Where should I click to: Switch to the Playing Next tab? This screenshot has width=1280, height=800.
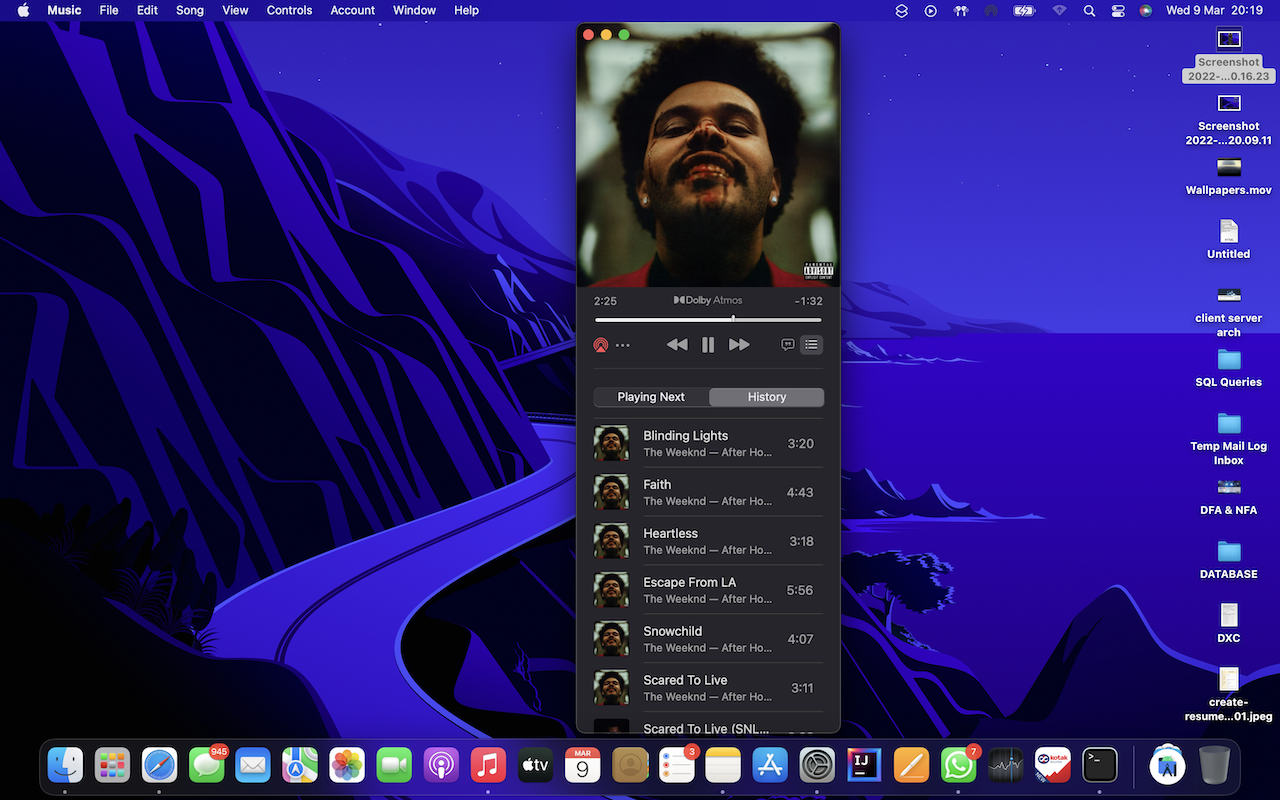pyautogui.click(x=651, y=397)
